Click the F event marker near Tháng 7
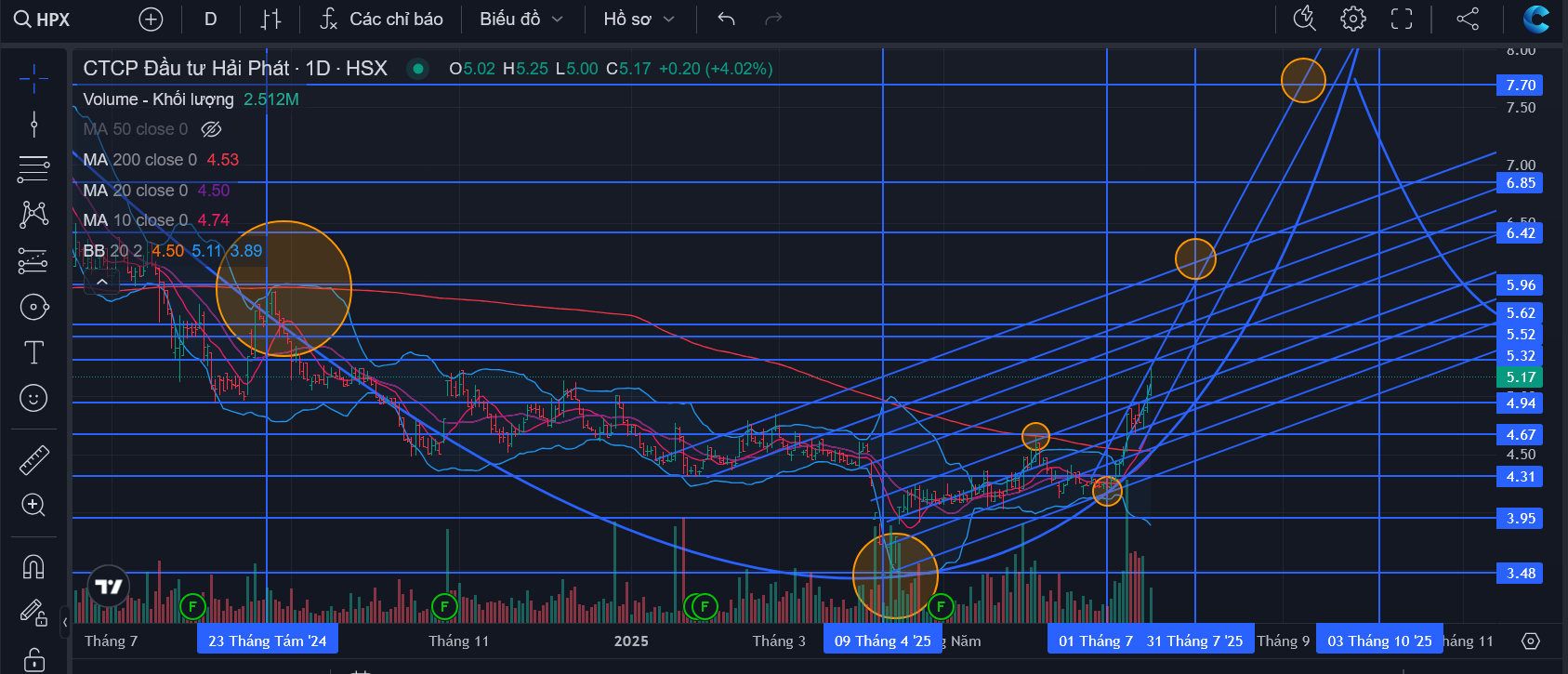1568x674 pixels. pos(192,607)
